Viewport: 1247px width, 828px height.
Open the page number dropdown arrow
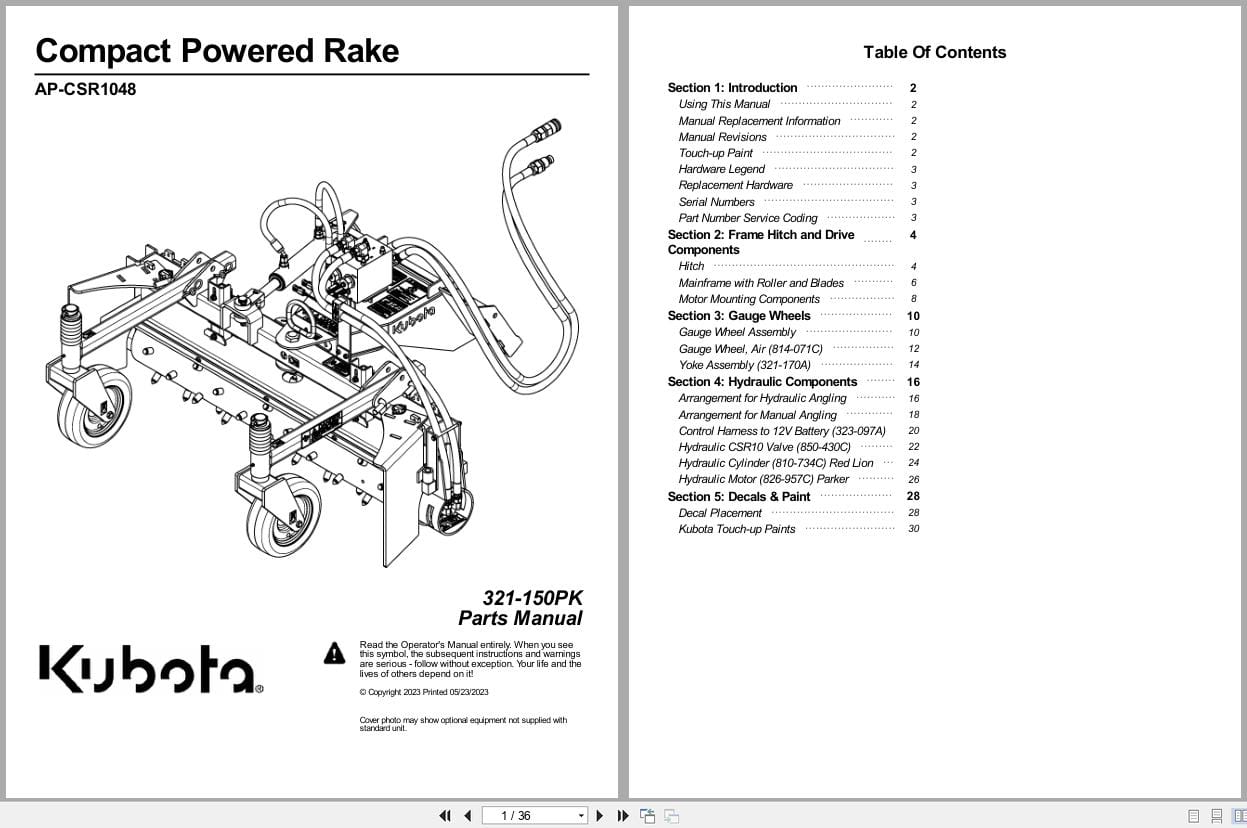click(580, 815)
